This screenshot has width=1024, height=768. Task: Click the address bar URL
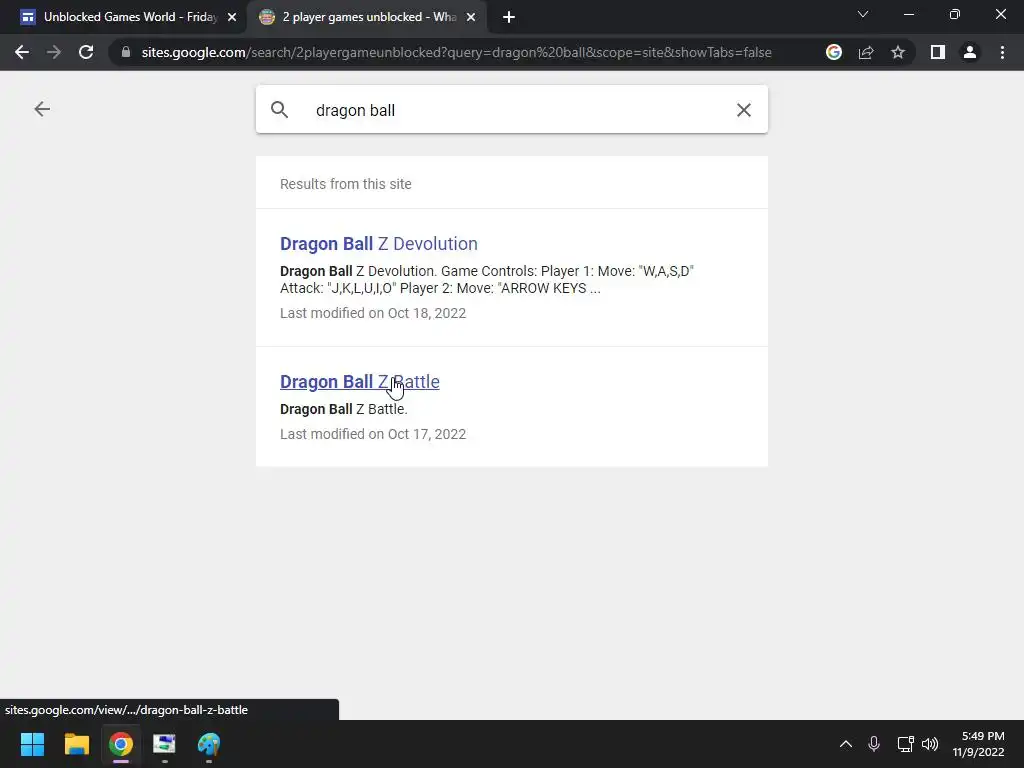point(456,52)
